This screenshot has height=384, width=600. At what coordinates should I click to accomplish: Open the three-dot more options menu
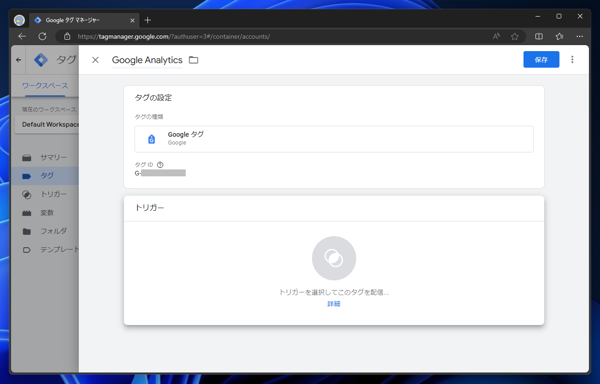(x=572, y=60)
